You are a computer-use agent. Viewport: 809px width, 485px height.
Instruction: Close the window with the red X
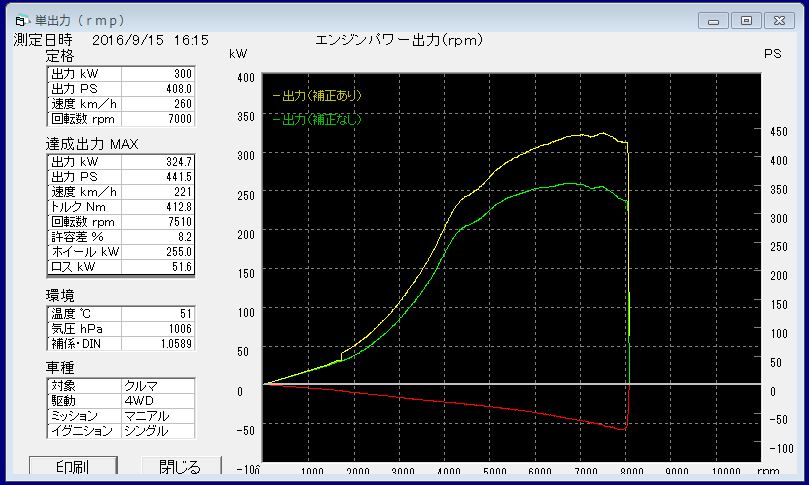tap(780, 19)
